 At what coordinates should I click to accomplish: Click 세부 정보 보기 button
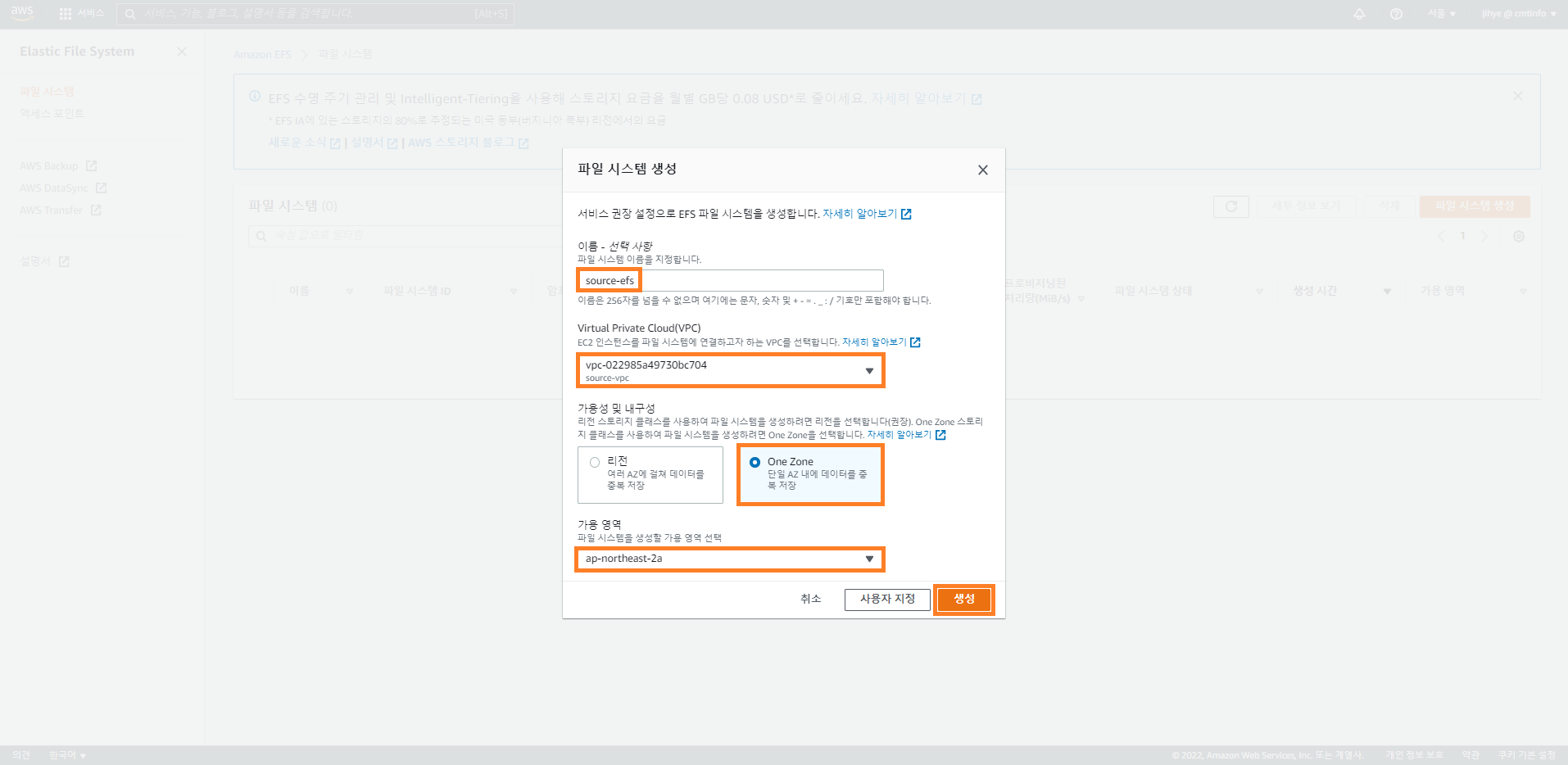point(1307,206)
